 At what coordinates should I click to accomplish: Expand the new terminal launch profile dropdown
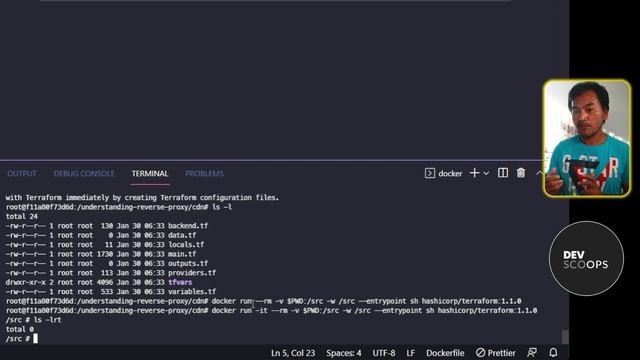pos(486,173)
